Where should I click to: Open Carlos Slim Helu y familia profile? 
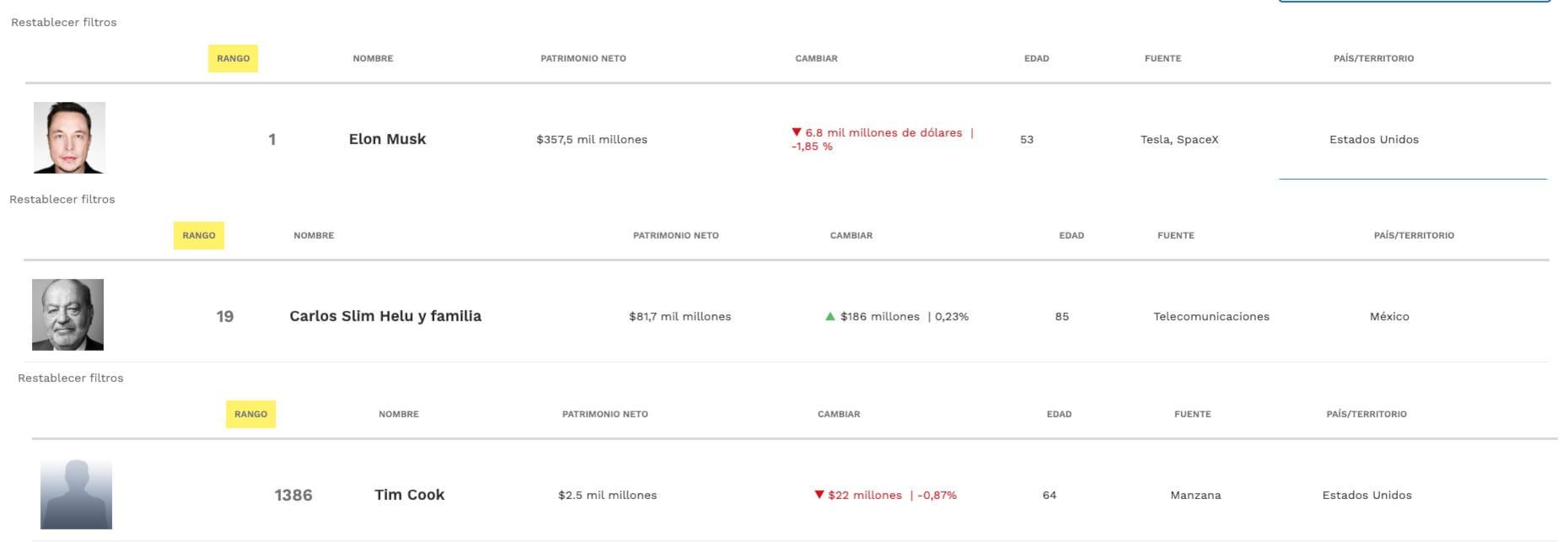point(385,316)
